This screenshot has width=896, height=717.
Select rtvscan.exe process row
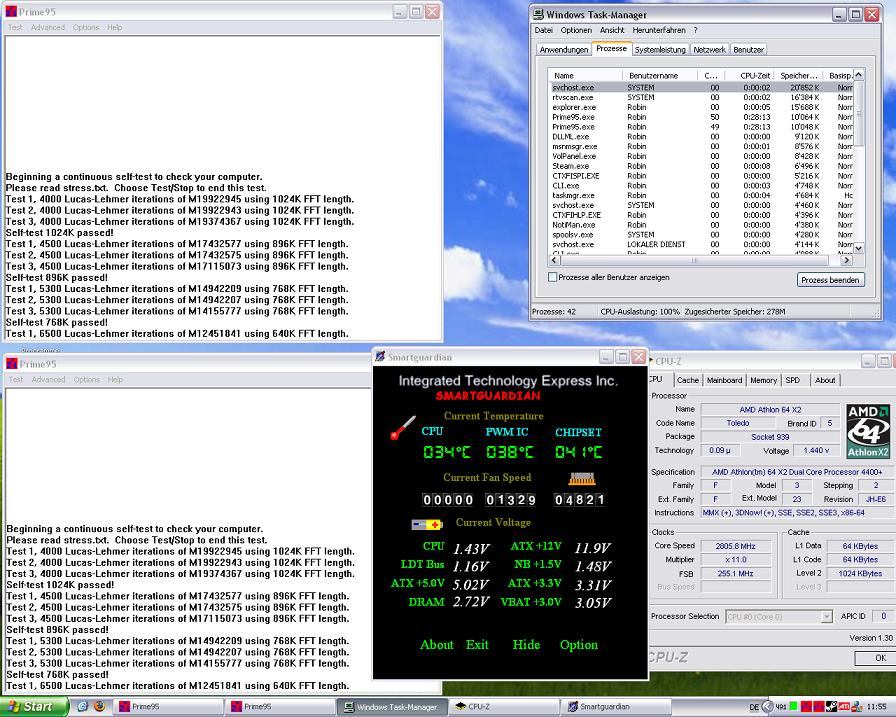coord(701,98)
